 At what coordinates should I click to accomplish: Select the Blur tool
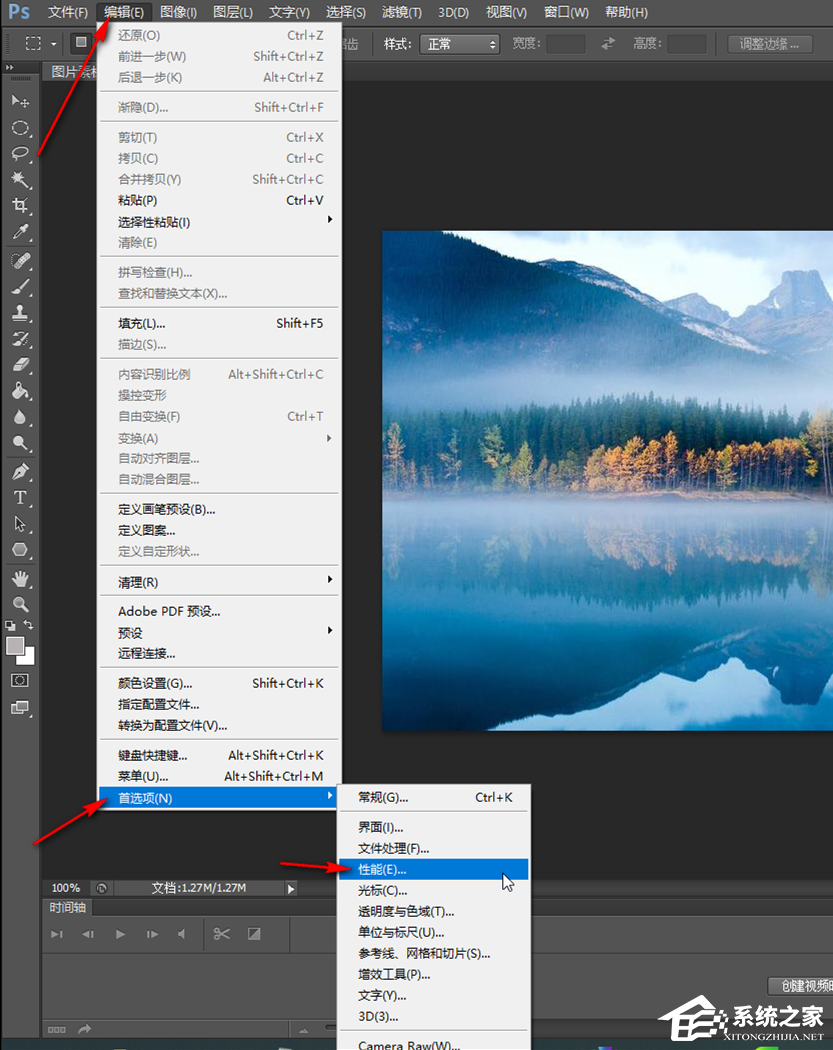coord(20,417)
